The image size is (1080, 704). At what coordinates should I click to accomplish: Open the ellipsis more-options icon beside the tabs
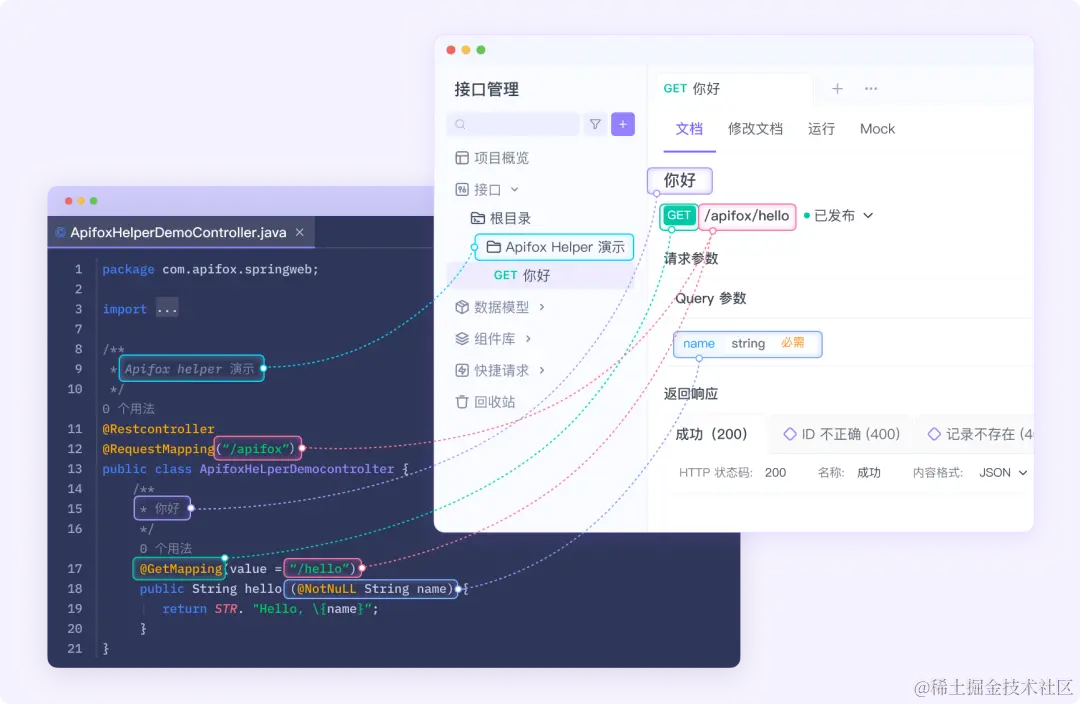[x=870, y=89]
